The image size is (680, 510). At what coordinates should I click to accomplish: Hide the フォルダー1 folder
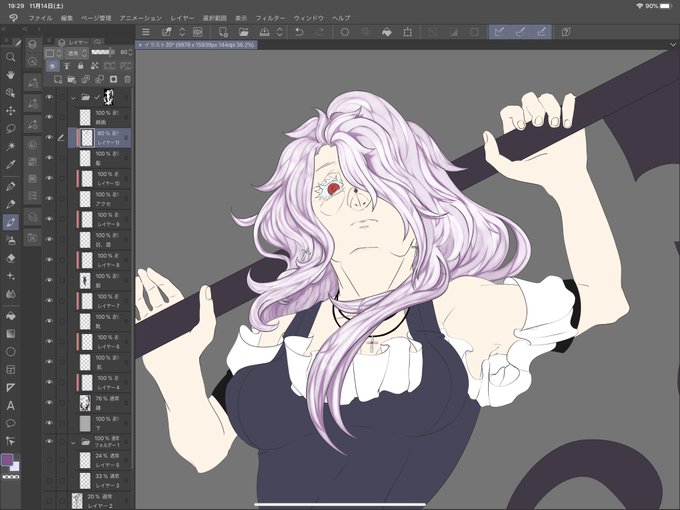click(x=49, y=441)
